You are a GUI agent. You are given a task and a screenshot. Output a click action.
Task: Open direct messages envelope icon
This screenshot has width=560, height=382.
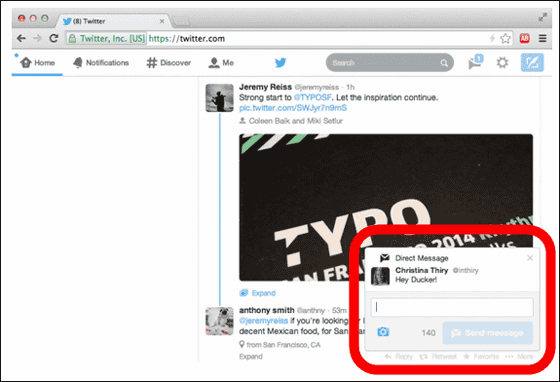[475, 62]
